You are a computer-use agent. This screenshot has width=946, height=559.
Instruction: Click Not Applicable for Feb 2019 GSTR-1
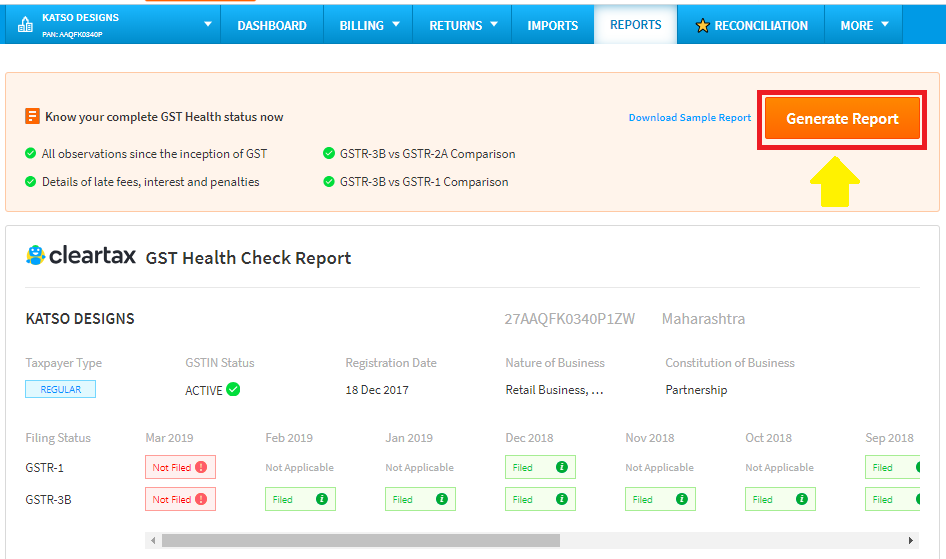(x=299, y=467)
